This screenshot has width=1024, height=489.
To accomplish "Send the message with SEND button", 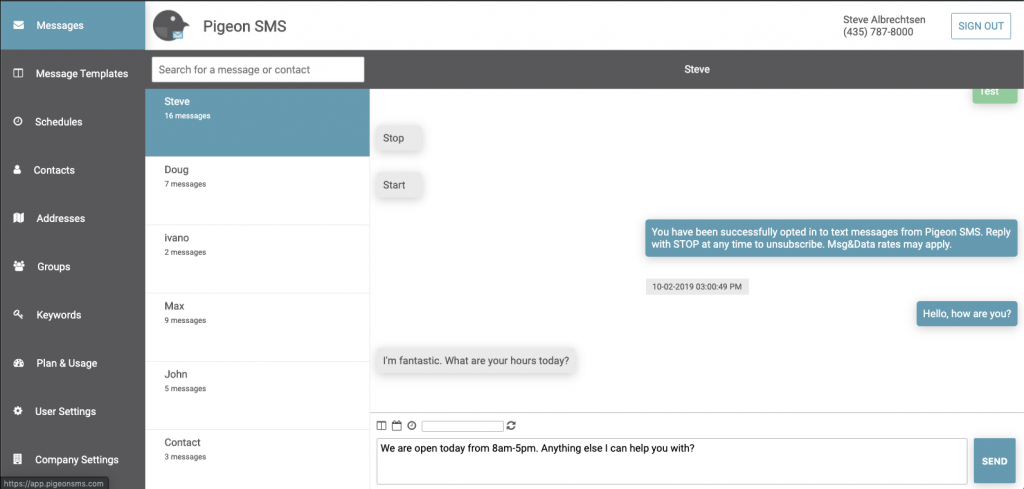I will [995, 461].
